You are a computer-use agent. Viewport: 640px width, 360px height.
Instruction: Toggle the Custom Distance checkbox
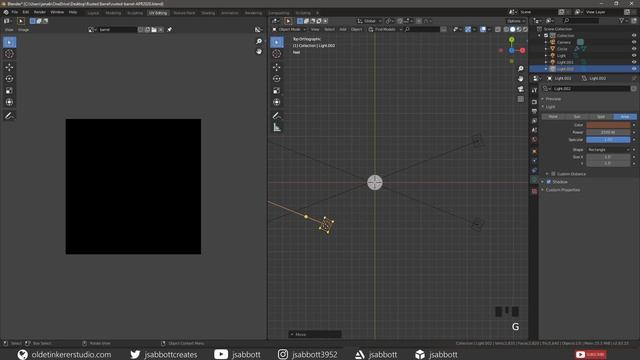(553, 174)
